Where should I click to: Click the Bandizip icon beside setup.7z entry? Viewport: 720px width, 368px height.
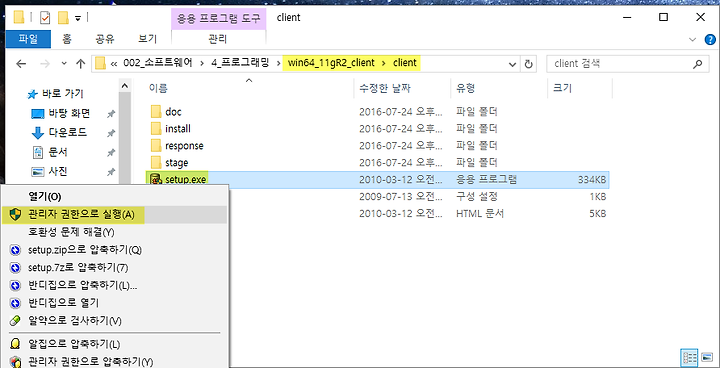pyautogui.click(x=16, y=267)
